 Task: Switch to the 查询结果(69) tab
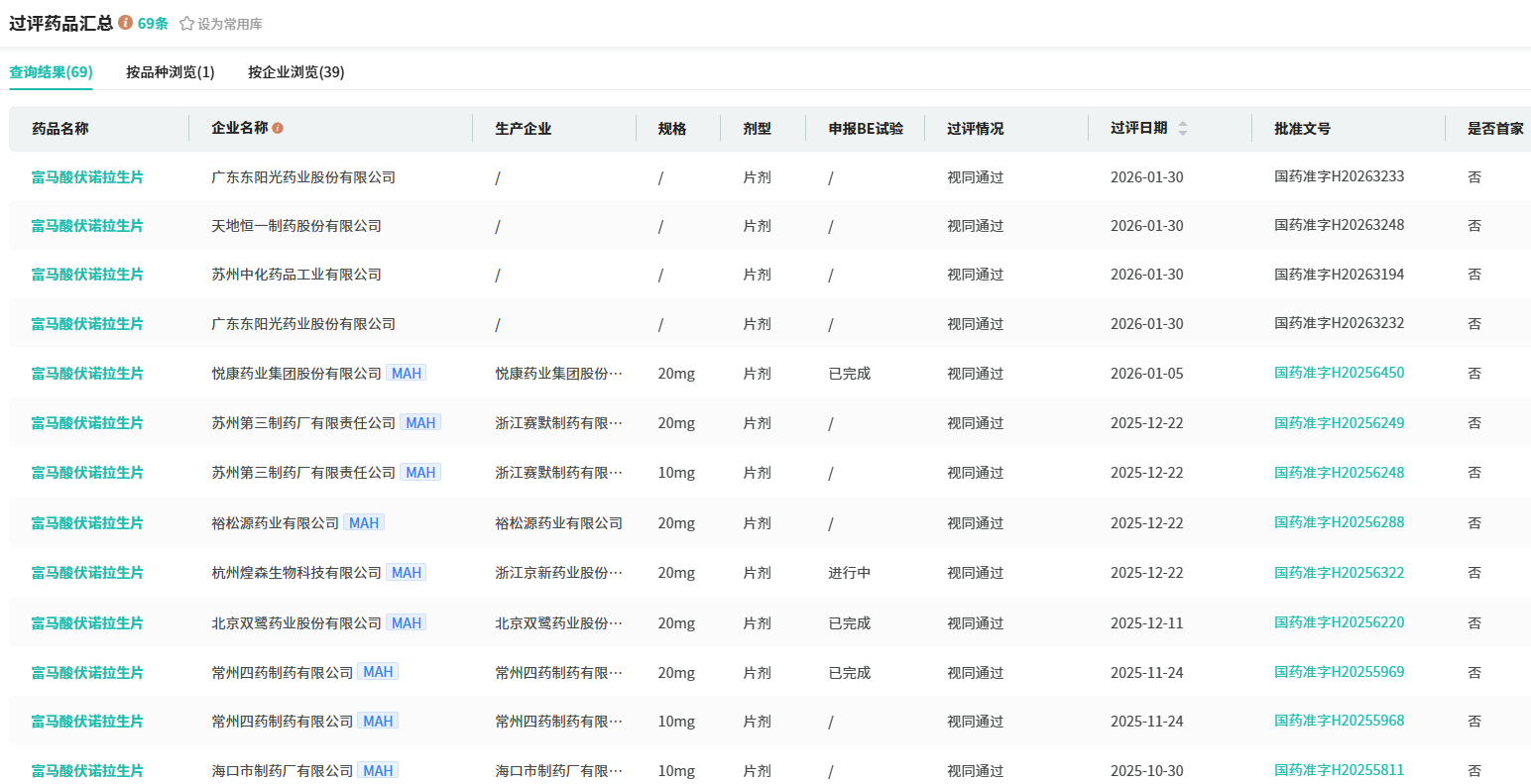click(x=51, y=72)
